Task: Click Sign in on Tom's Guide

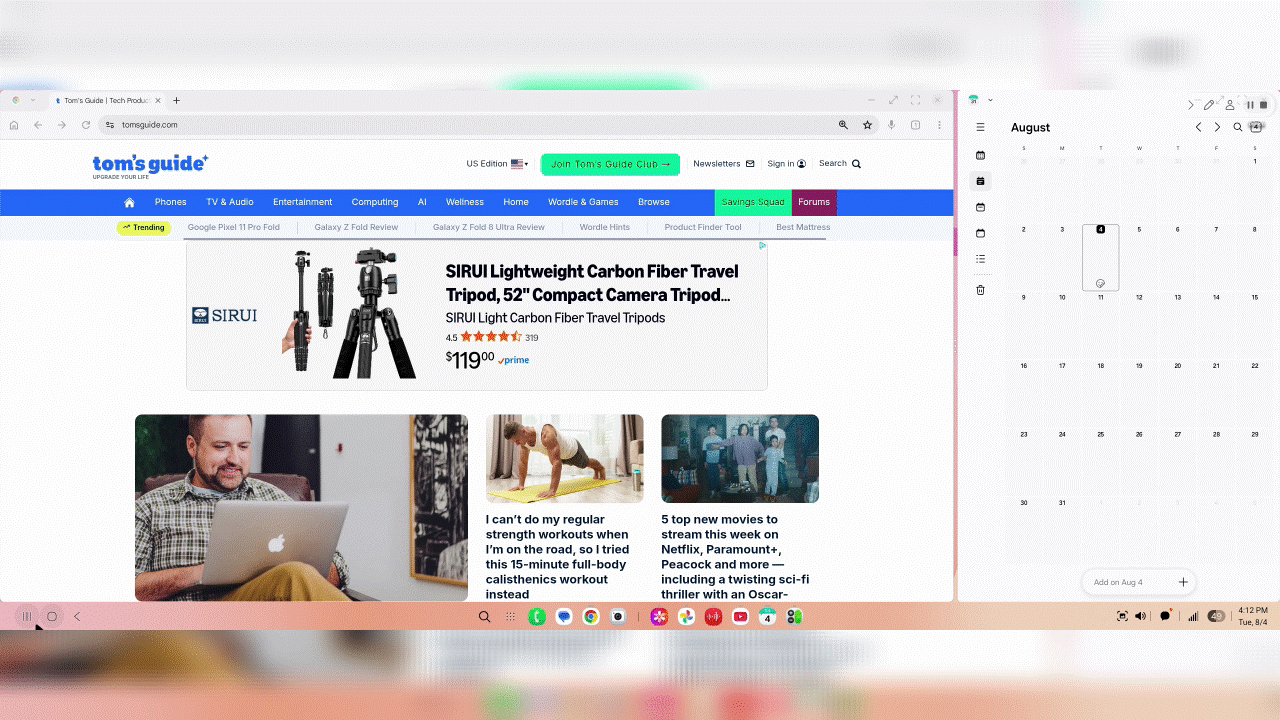Action: 786,164
